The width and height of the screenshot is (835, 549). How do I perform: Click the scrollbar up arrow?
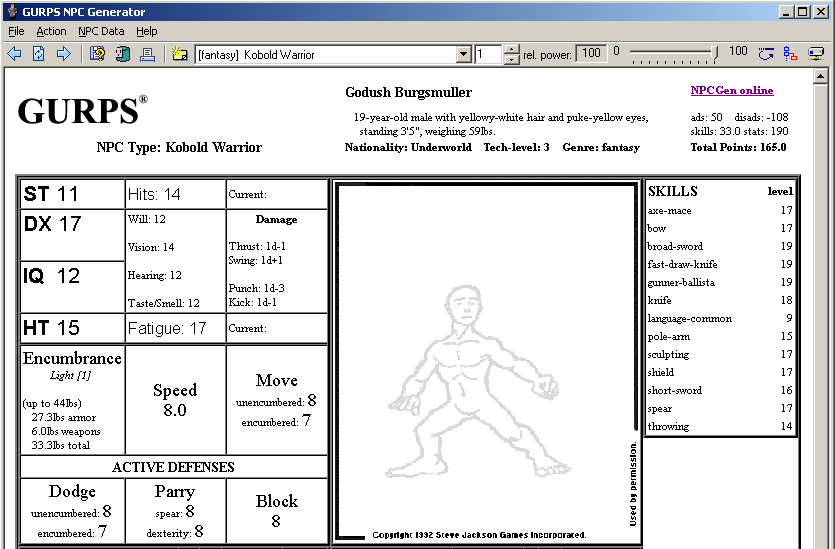[x=820, y=77]
